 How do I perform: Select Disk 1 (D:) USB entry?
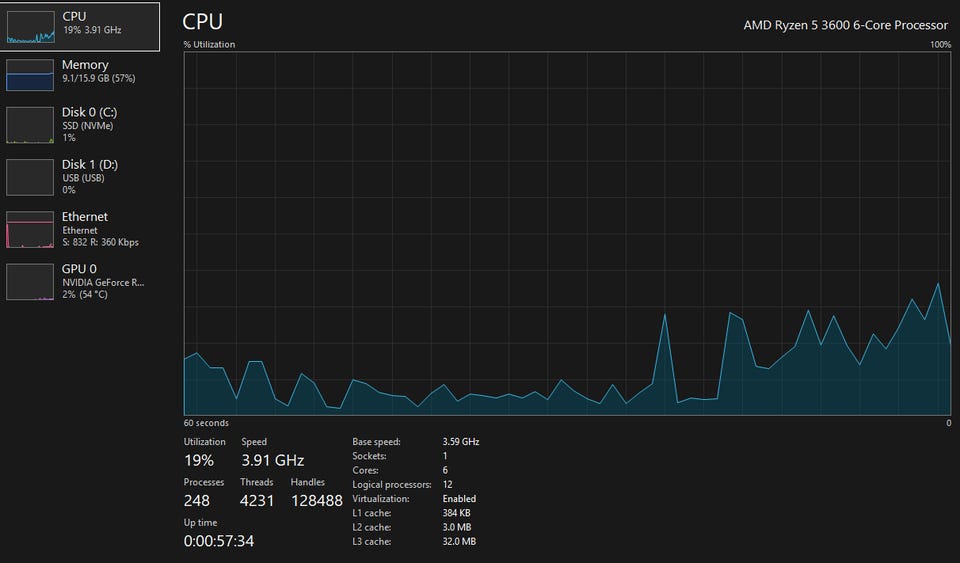coord(80,177)
